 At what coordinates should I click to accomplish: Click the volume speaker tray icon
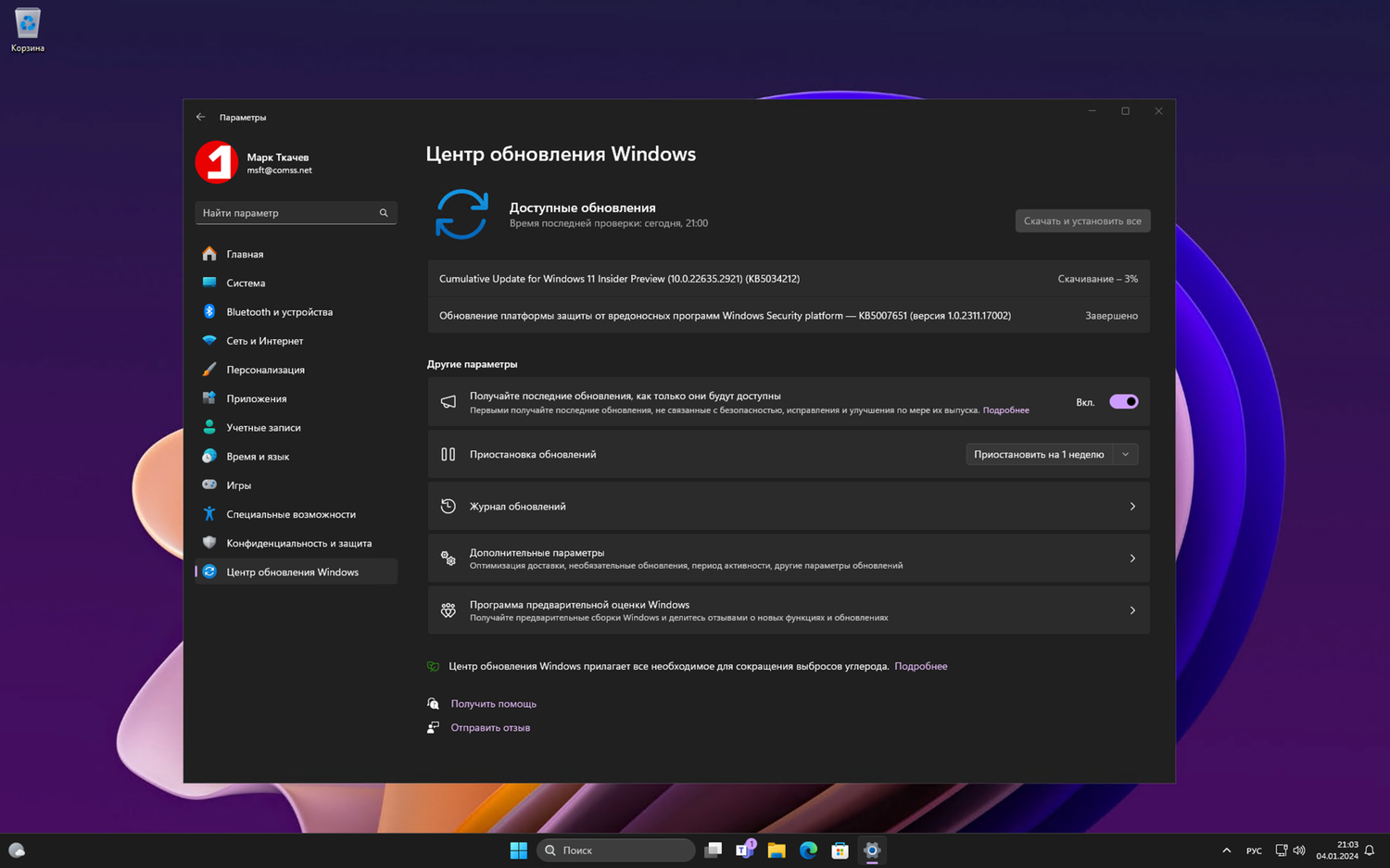(1299, 850)
